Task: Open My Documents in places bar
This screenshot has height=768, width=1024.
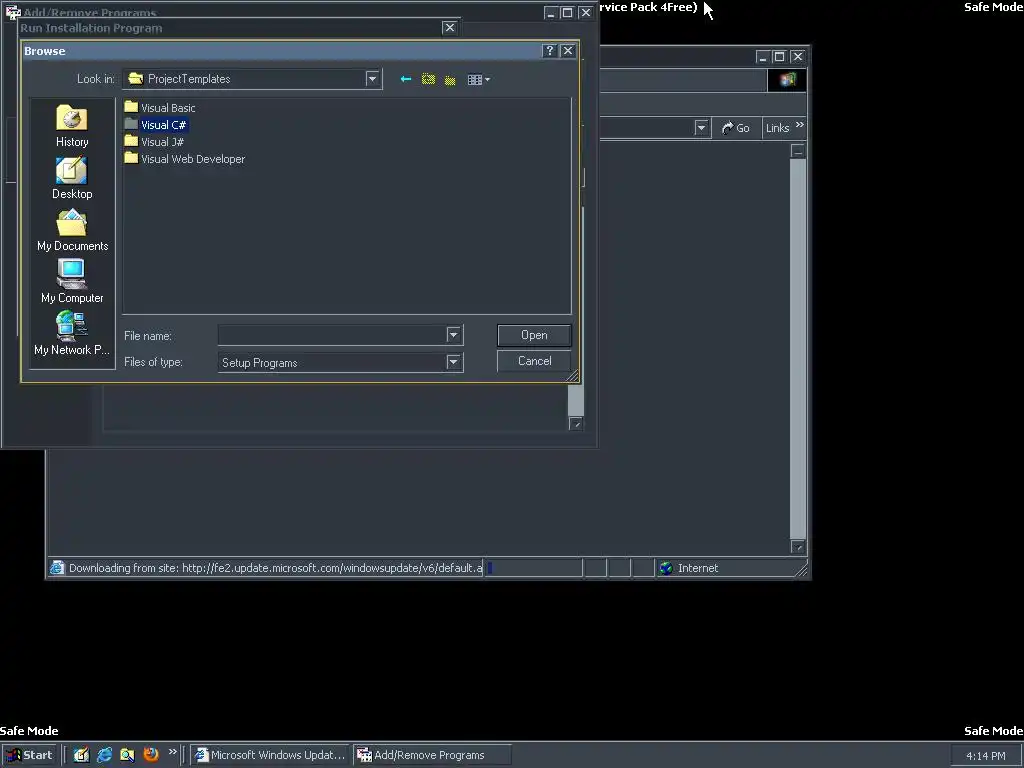Action: 72,231
